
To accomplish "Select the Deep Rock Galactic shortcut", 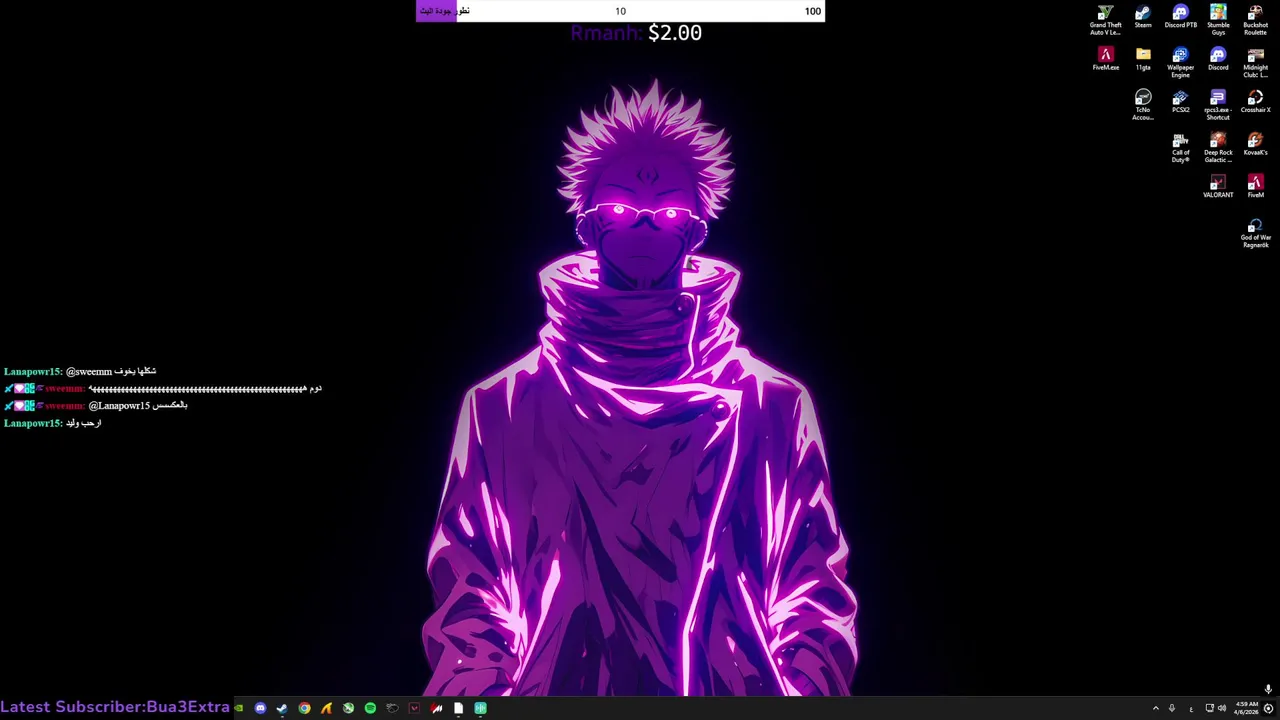I will click(1218, 148).
